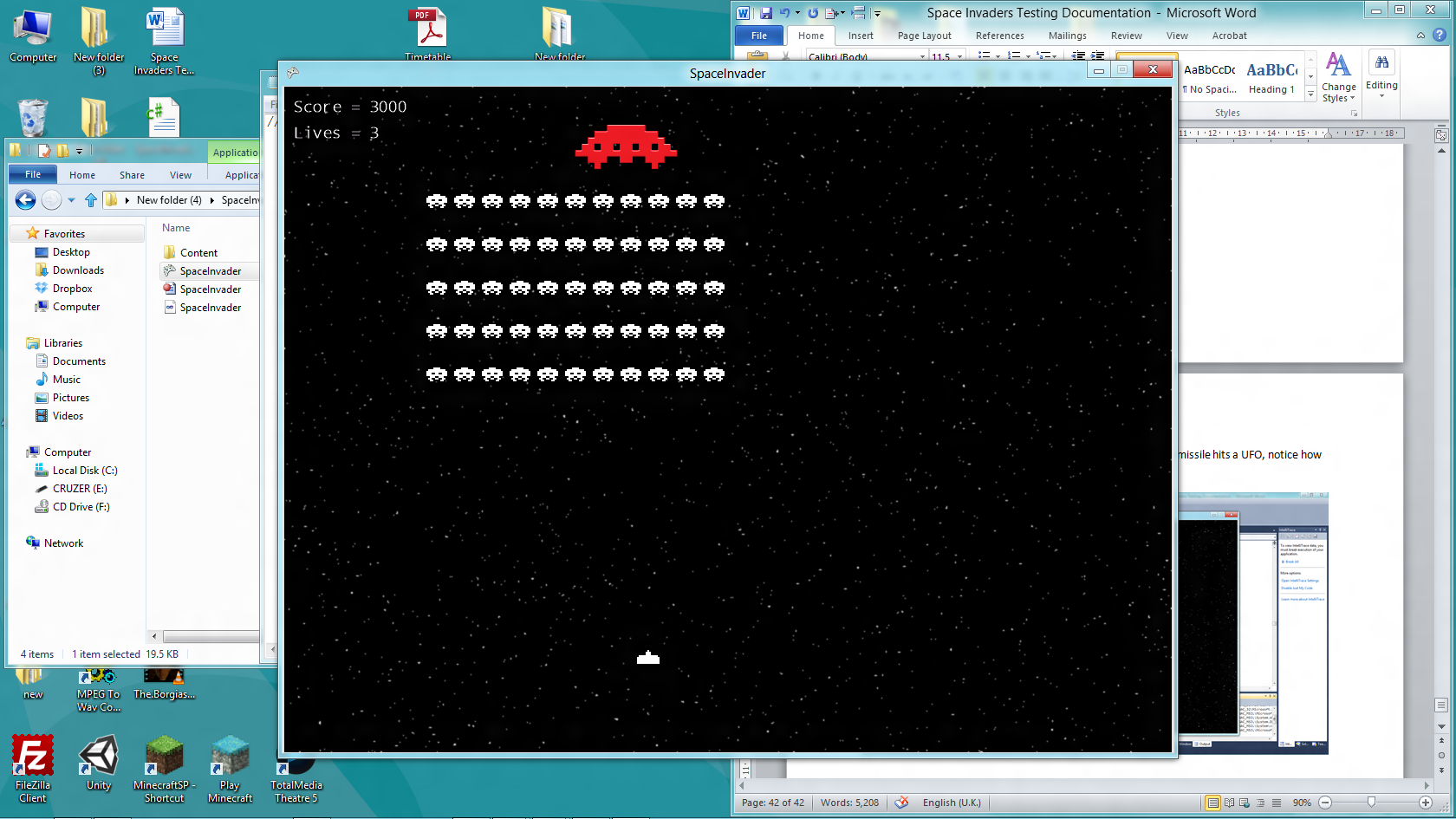
Task: Click the Properties icon in Explorer's quick access toolbar
Action: pyautogui.click(x=44, y=151)
